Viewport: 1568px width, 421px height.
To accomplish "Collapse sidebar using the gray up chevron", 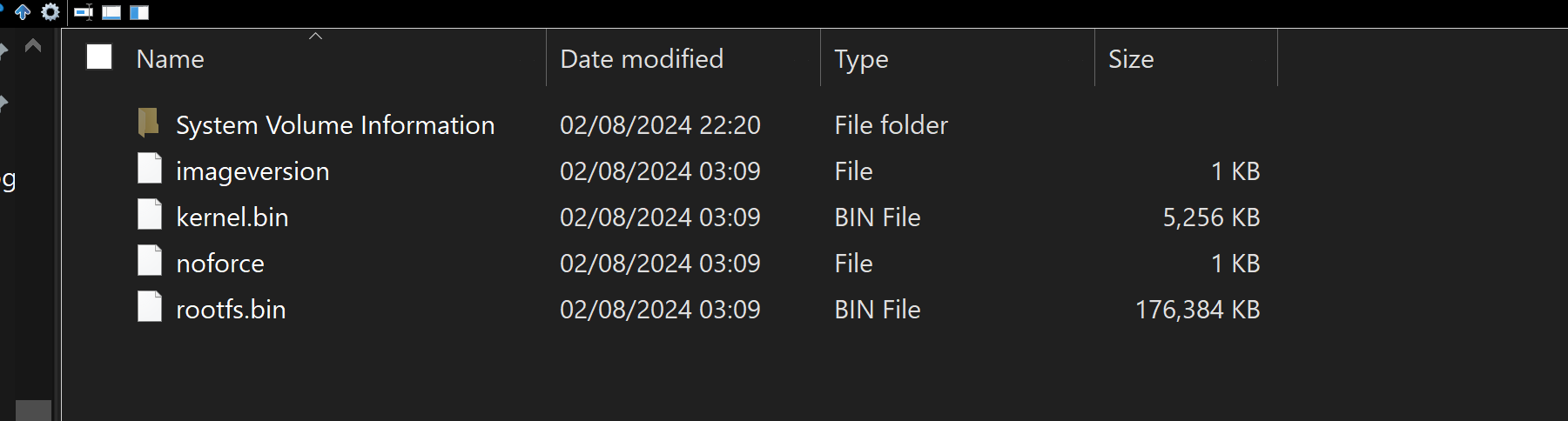I will click(33, 45).
